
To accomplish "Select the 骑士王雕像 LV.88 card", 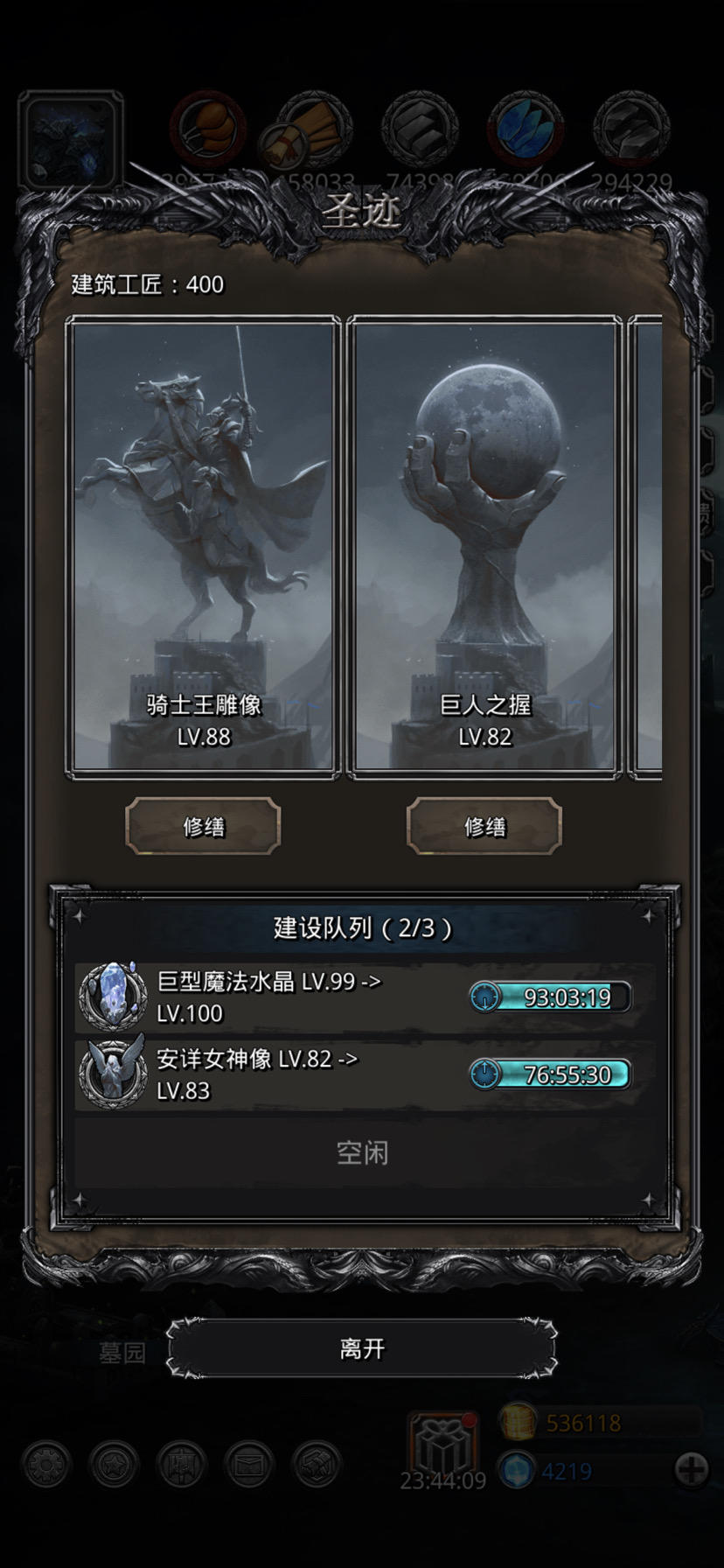I will 203,547.
